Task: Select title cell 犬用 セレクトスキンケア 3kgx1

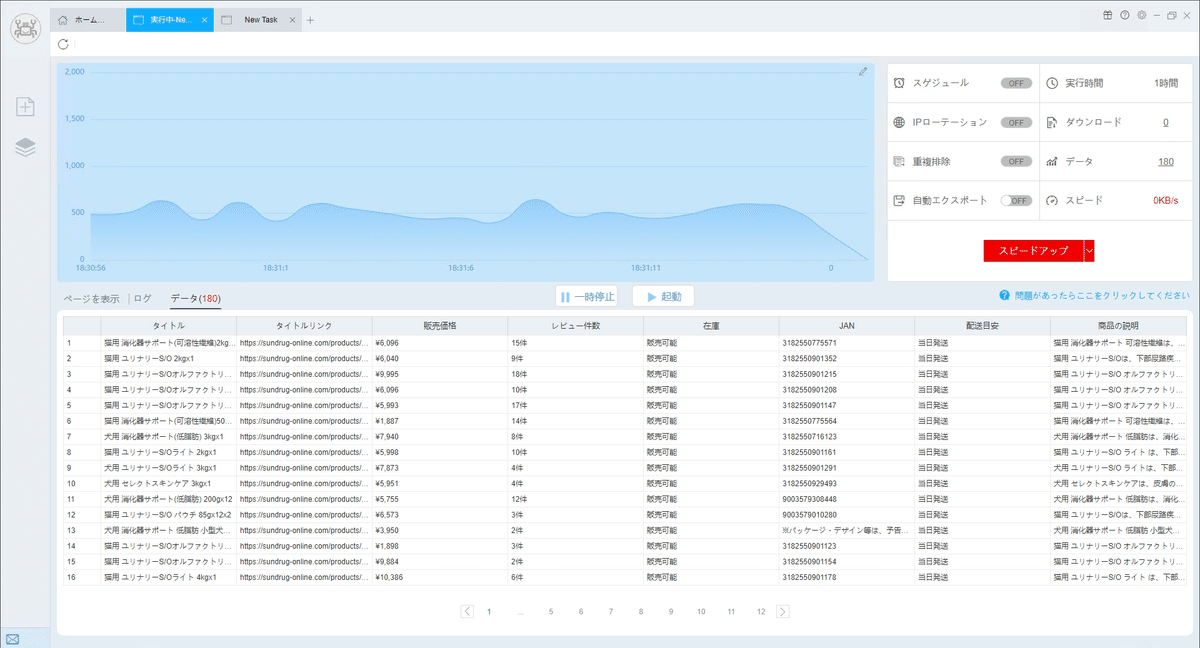Action: (169, 483)
